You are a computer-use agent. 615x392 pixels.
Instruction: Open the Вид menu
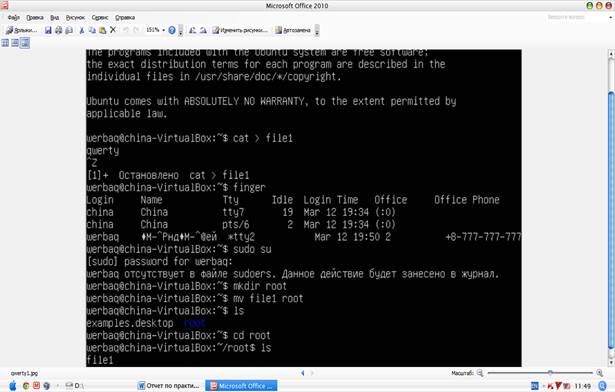pyautogui.click(x=55, y=18)
